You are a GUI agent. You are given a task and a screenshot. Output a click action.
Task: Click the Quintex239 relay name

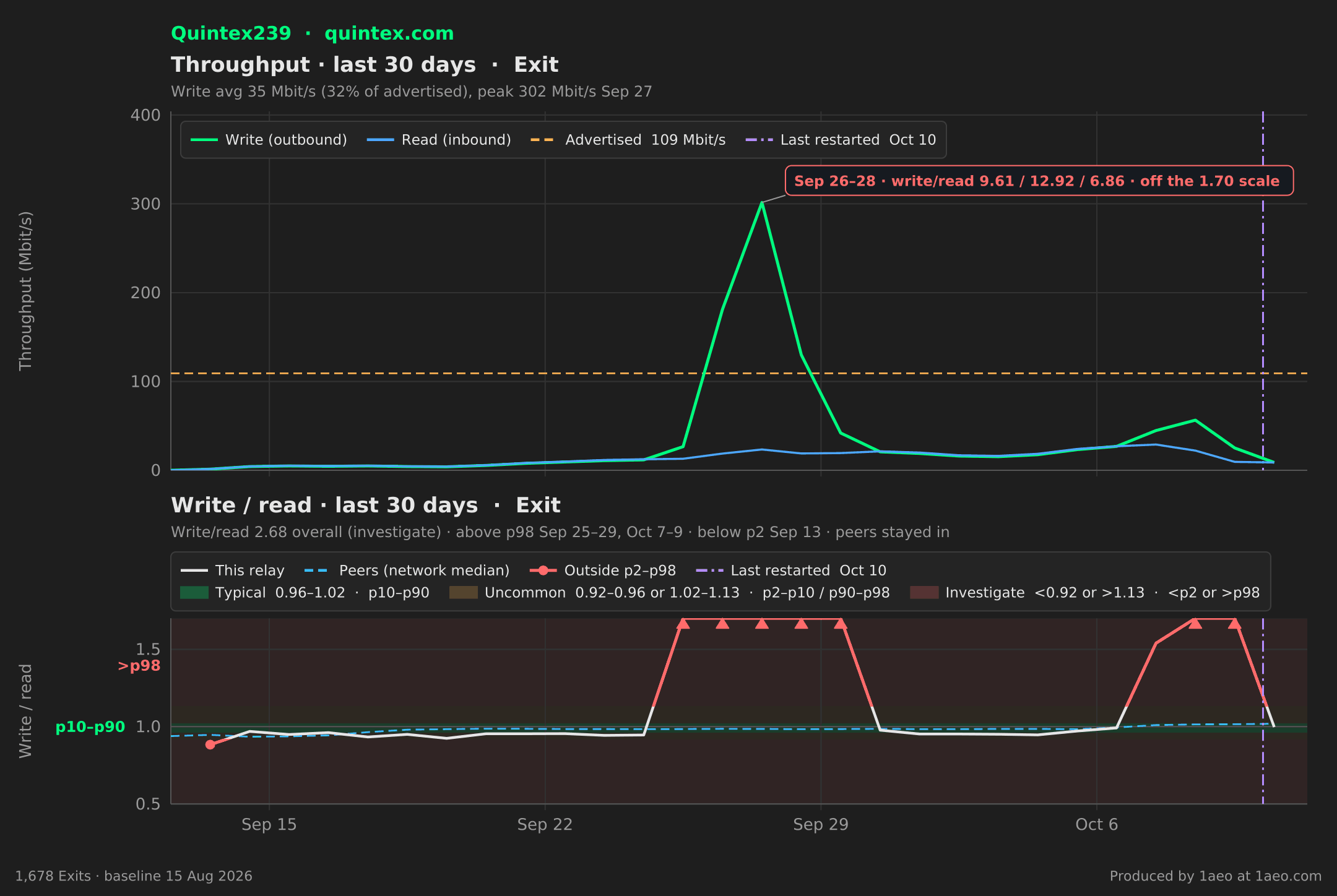tap(231, 33)
